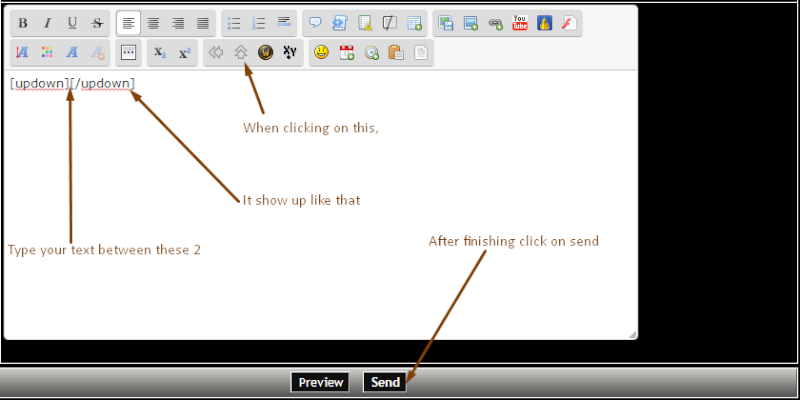Screen dimensions: 800x400
Task: Apply superscript formatting
Action: coord(185,53)
